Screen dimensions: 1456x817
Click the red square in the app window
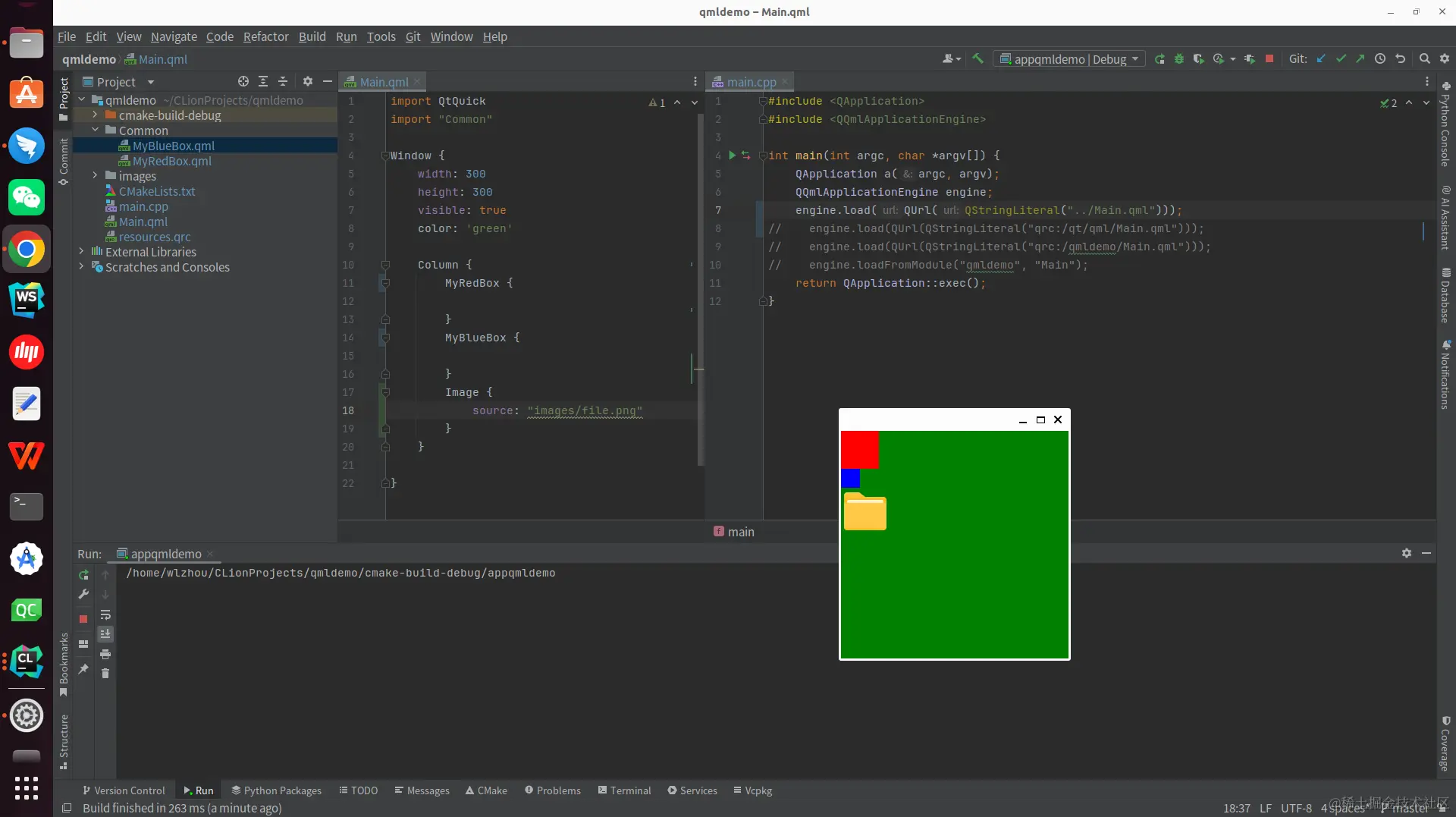[x=859, y=450]
